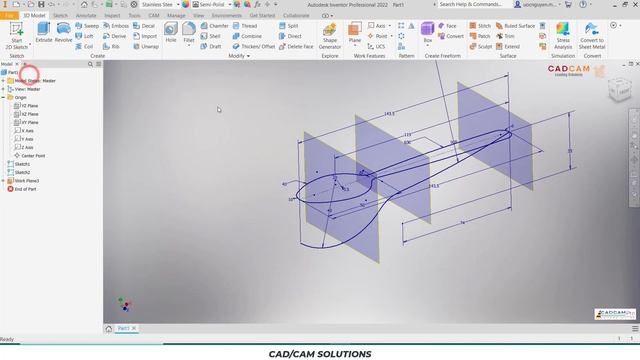Viewport: 640px width, 360px height.
Task: Select End of Part marker
Action: (22, 189)
